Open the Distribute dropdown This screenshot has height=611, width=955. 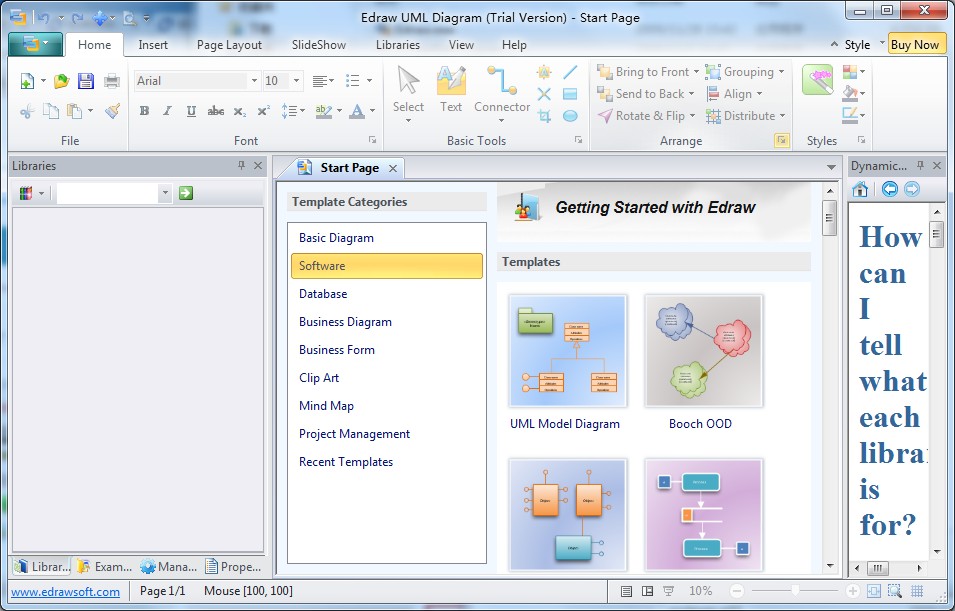click(783, 116)
